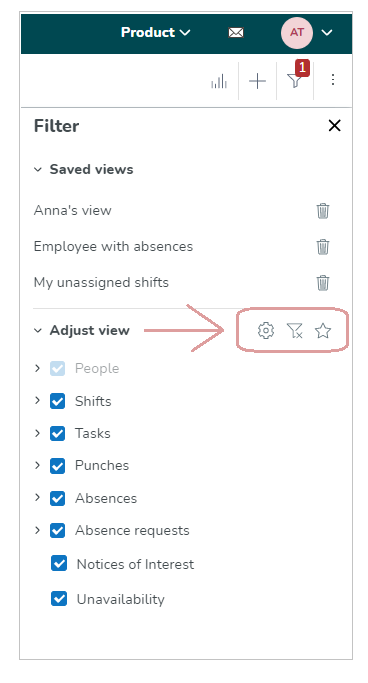
Task: Save view using the star icon
Action: (323, 331)
